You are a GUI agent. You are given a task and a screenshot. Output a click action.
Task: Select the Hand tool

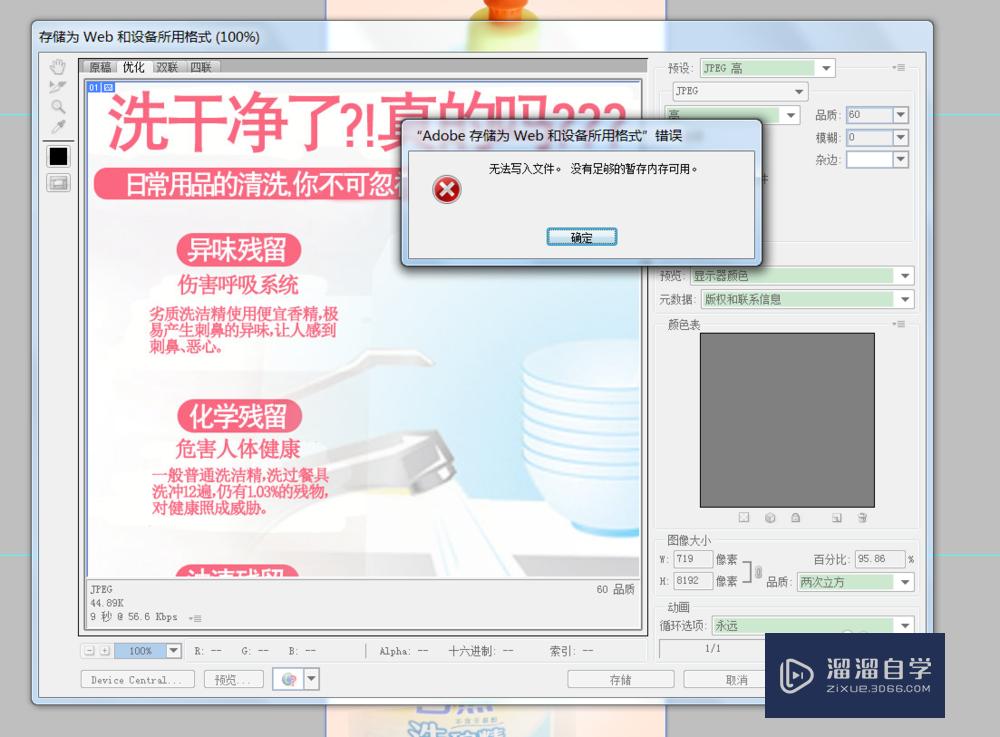[x=57, y=66]
